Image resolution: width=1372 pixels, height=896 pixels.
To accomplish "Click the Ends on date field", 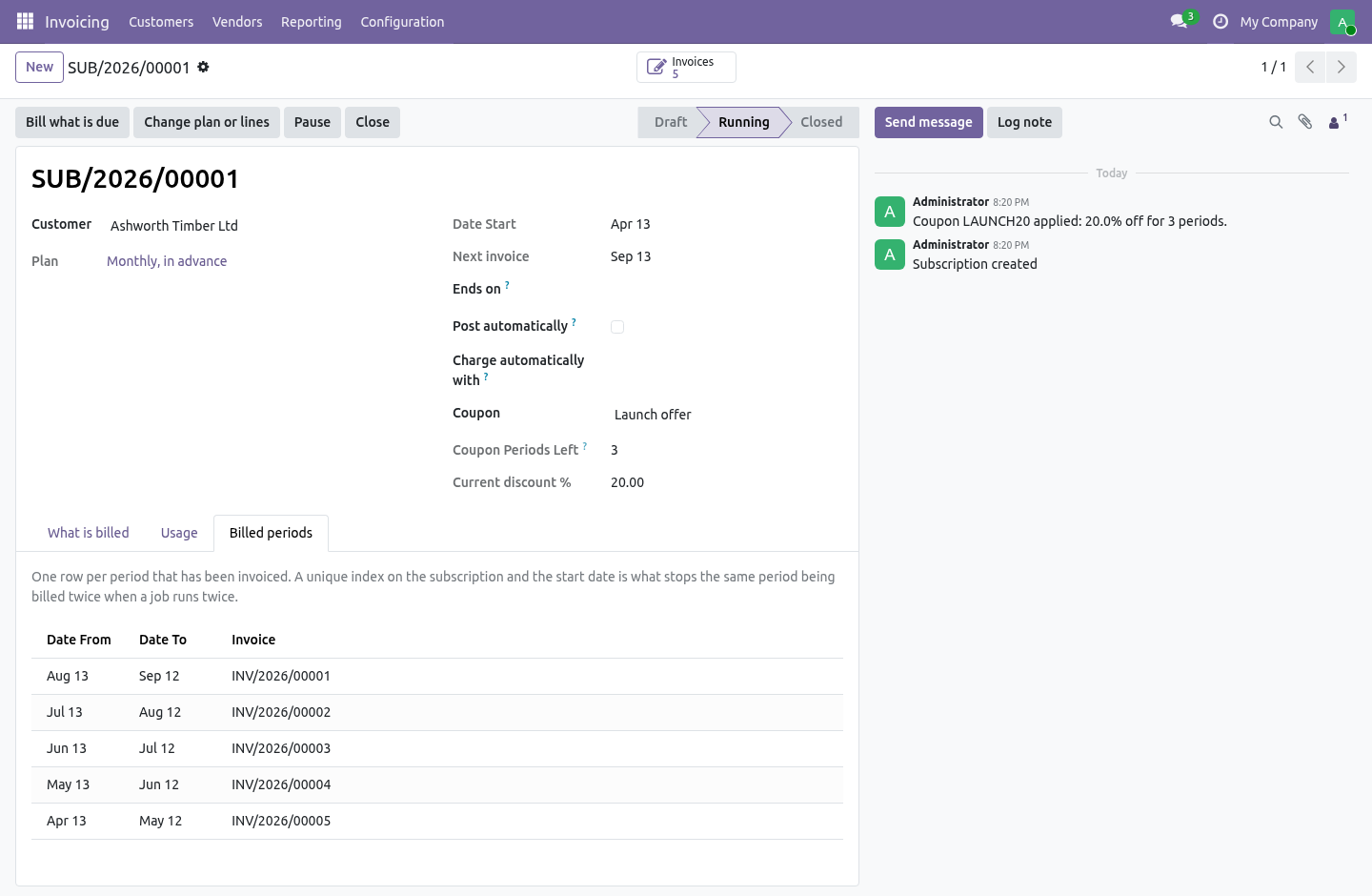I will tap(726, 289).
